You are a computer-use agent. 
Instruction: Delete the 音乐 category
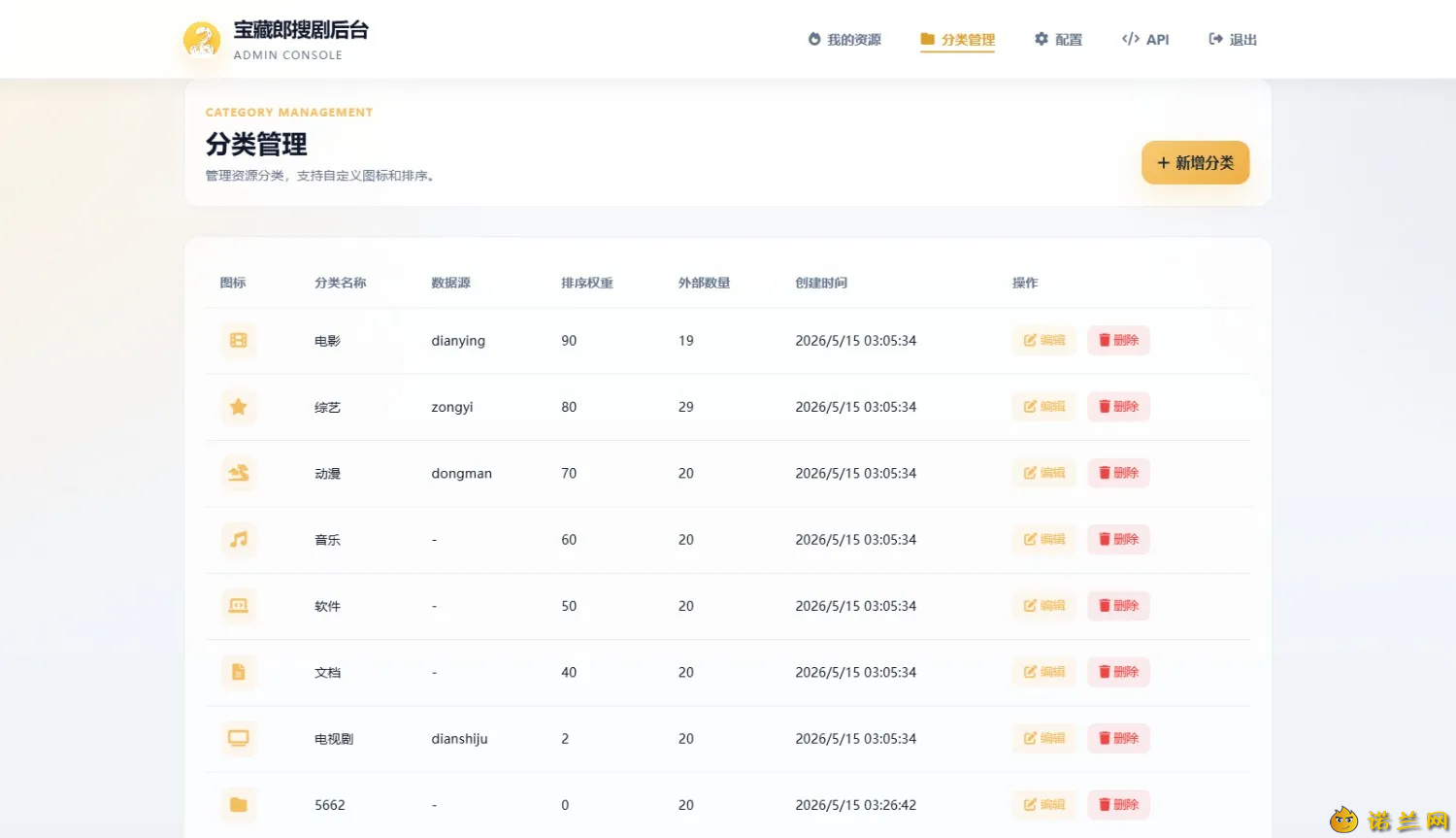(x=1118, y=540)
